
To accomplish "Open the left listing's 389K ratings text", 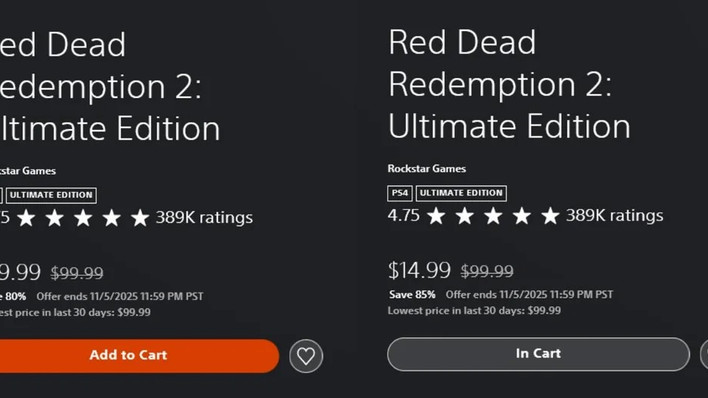I will [x=204, y=218].
